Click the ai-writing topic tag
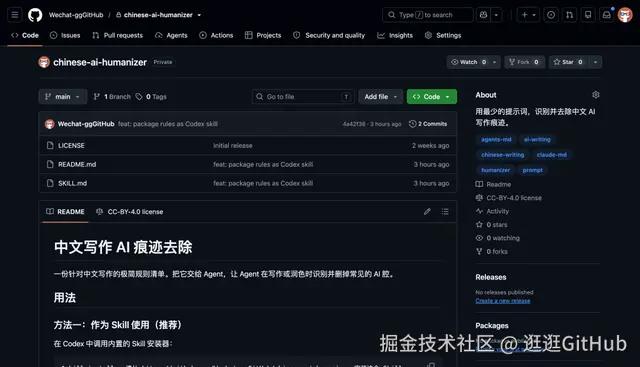 [537, 140]
